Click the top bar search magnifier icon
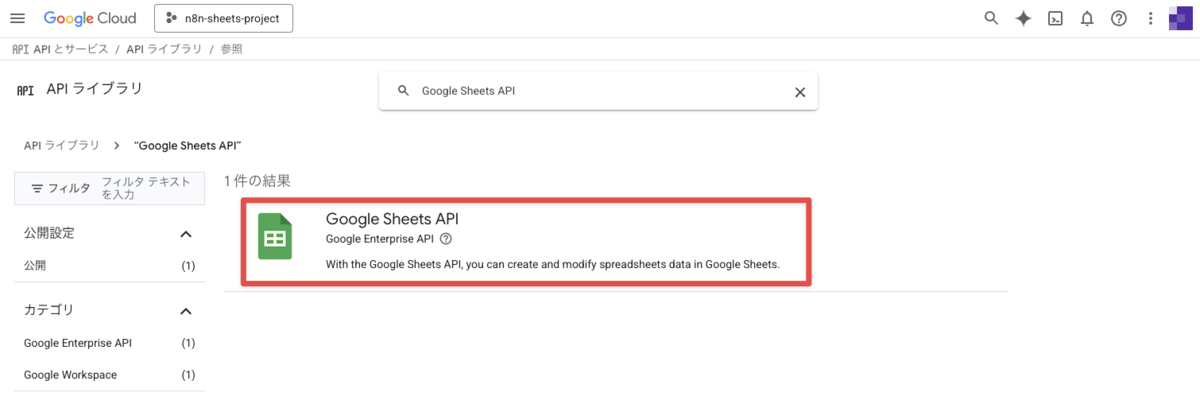1200x416 pixels. point(991,18)
